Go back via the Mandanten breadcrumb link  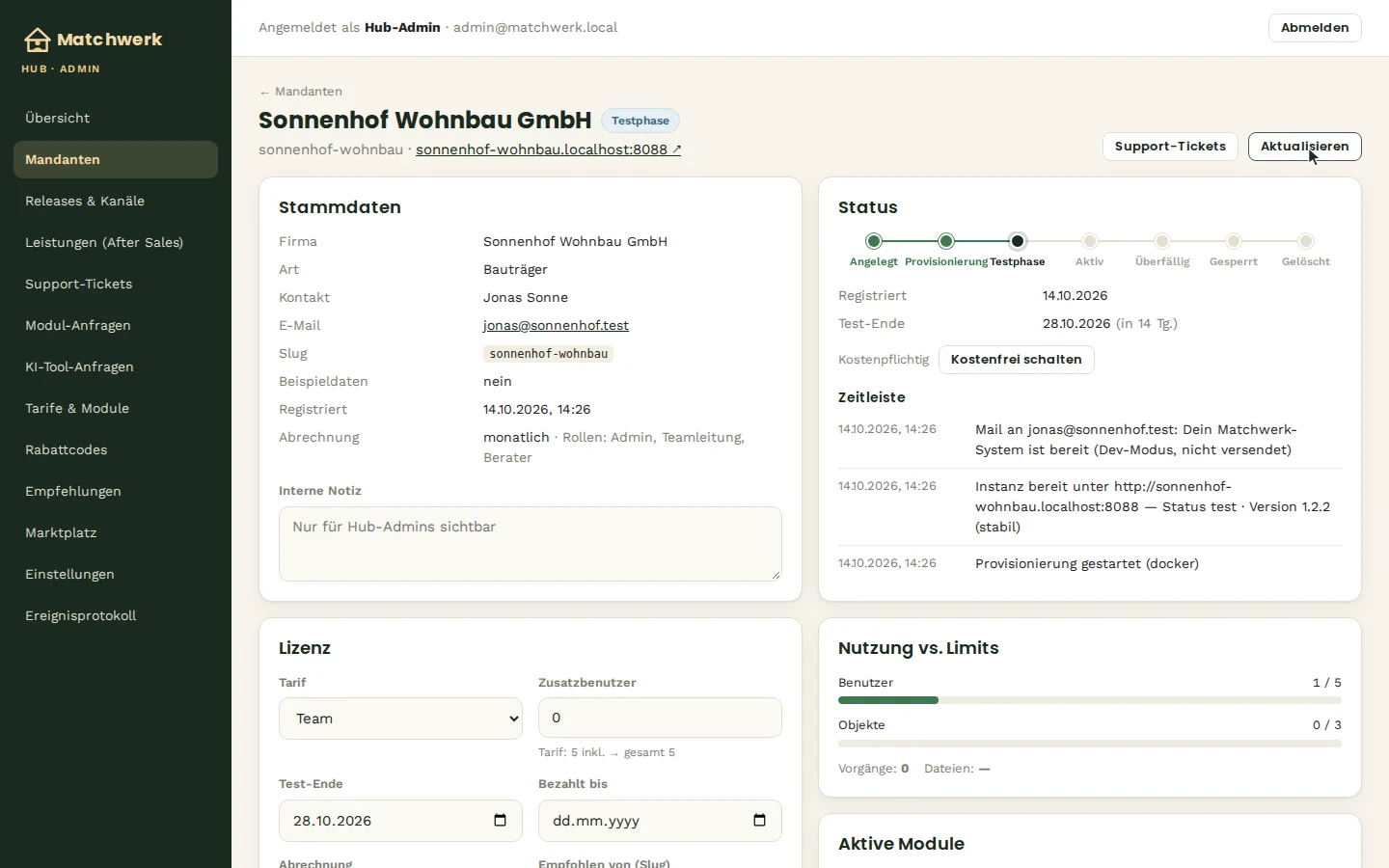pos(300,92)
